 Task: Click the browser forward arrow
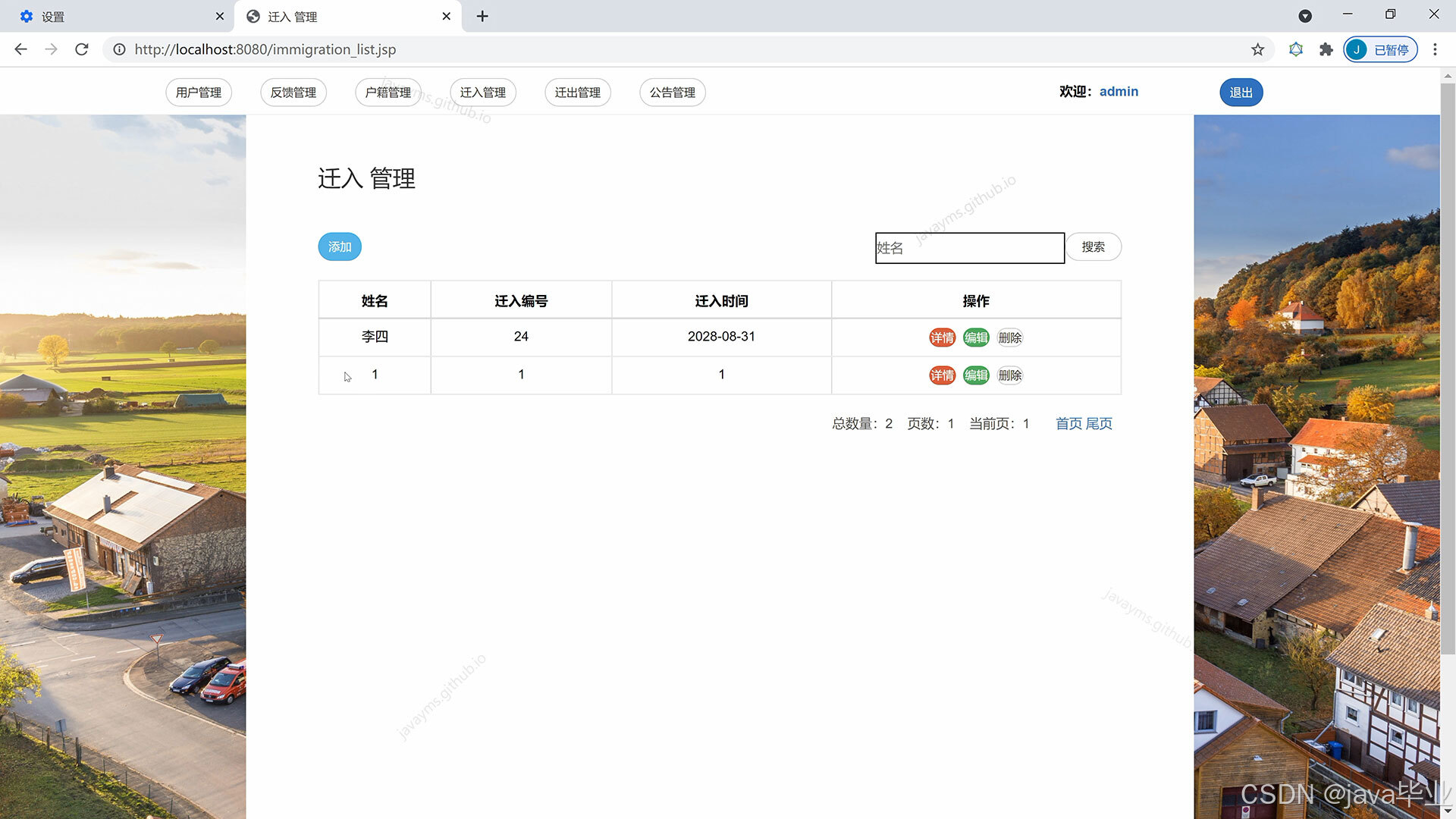(x=51, y=49)
